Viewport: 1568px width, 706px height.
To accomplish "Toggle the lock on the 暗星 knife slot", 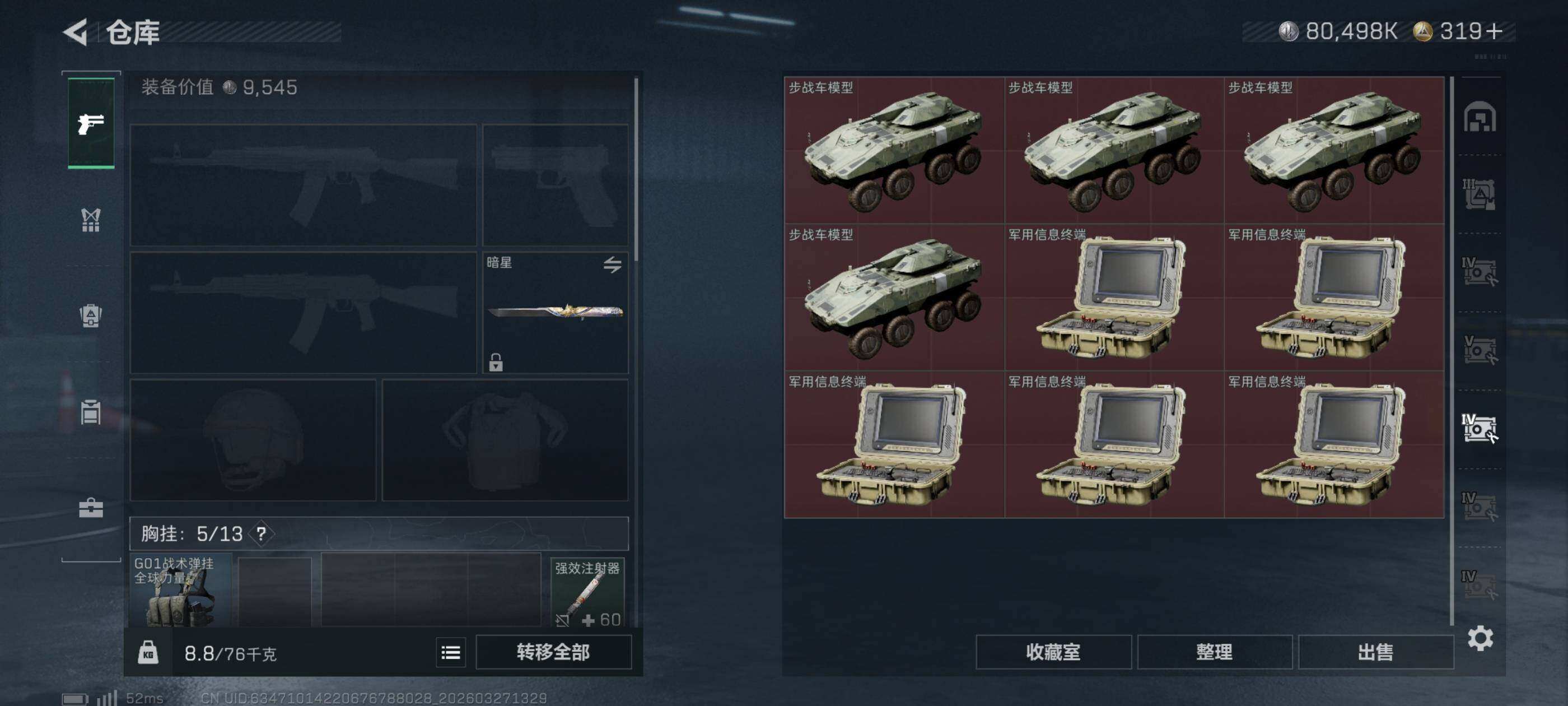I will pos(496,362).
